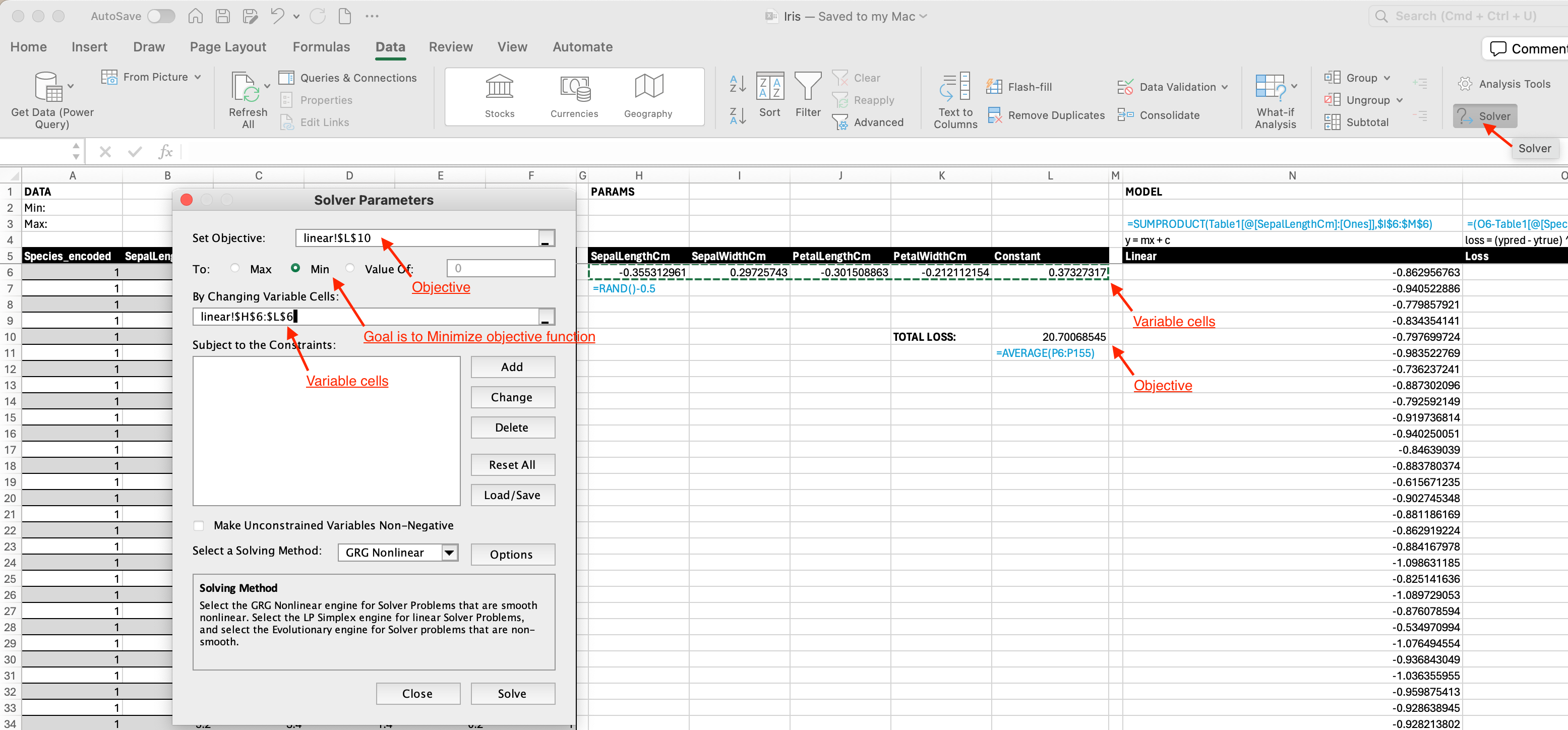Click the Options button in Solver

[x=513, y=554]
